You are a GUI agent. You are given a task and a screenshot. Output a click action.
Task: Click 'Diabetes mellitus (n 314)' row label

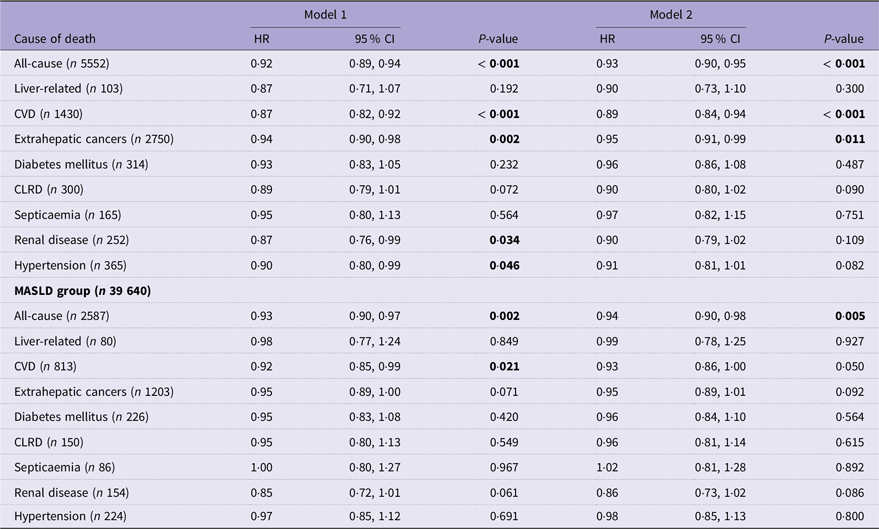click(81, 164)
